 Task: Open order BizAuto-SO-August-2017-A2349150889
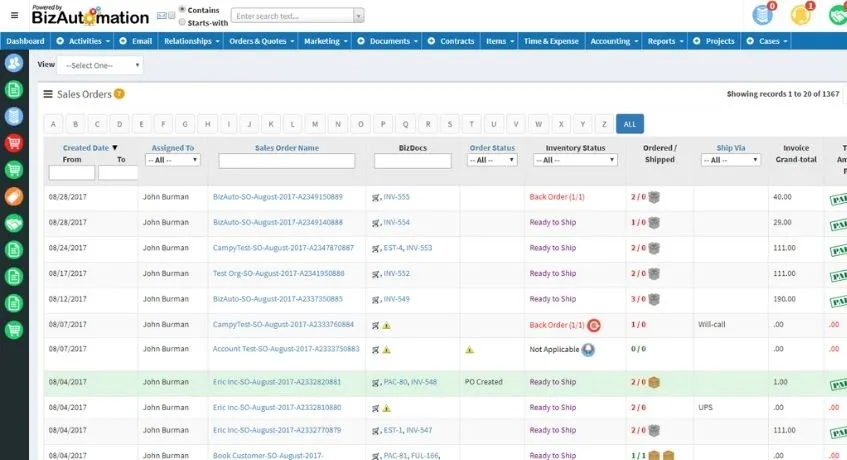(x=278, y=197)
